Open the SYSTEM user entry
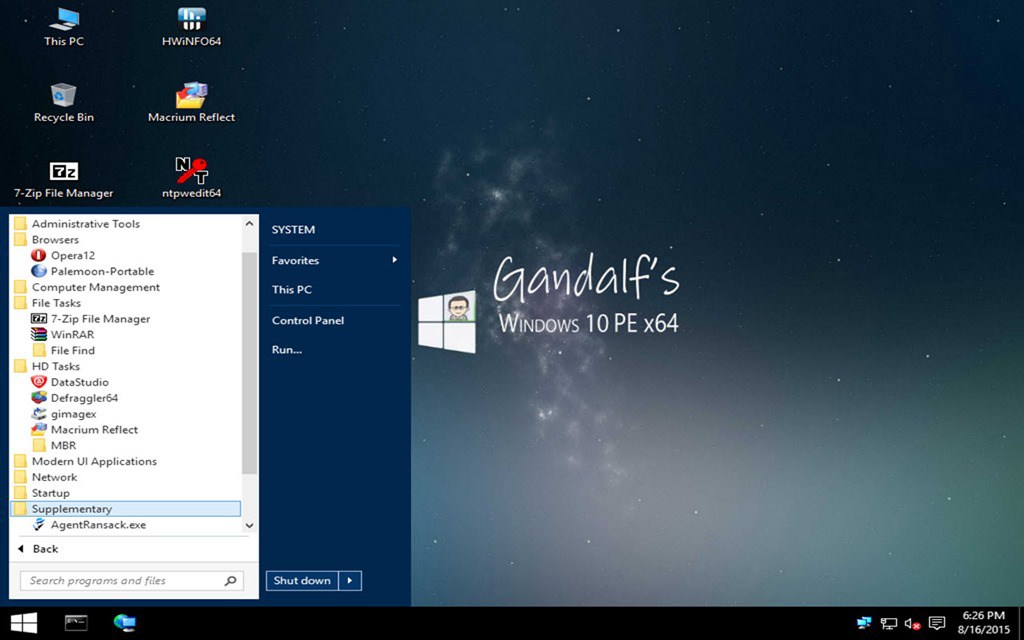Image resolution: width=1024 pixels, height=640 pixels. (x=293, y=230)
